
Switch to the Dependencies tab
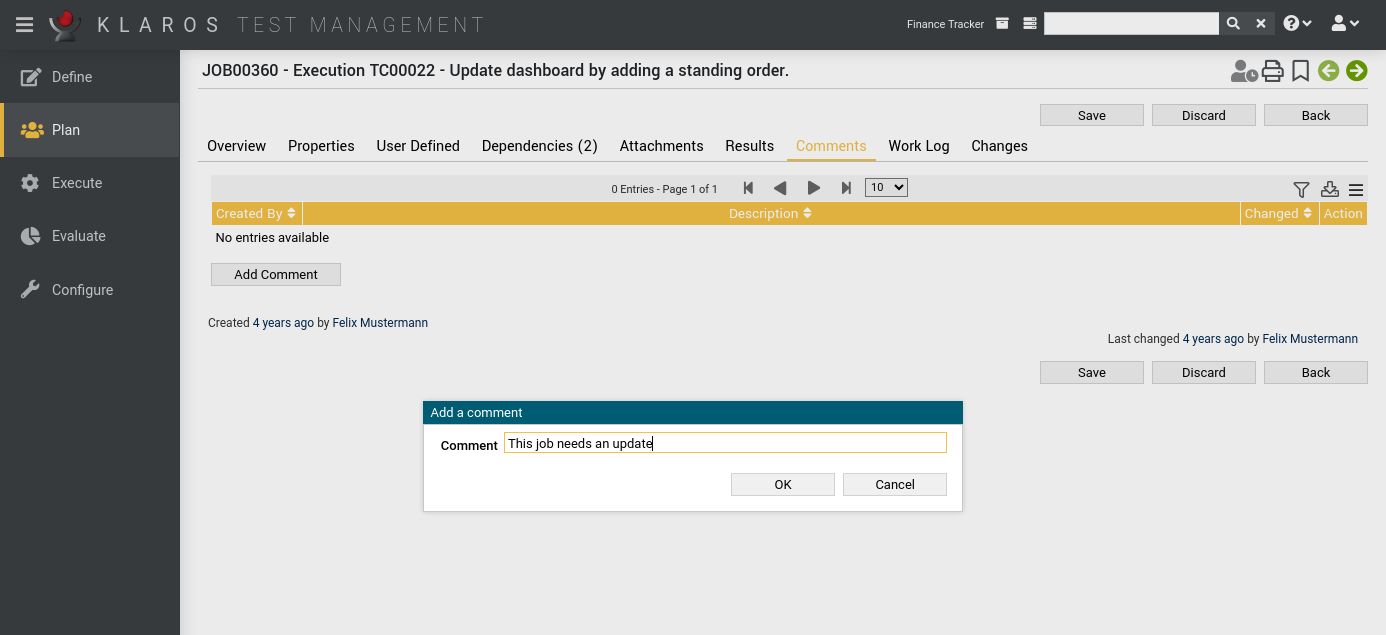click(539, 146)
